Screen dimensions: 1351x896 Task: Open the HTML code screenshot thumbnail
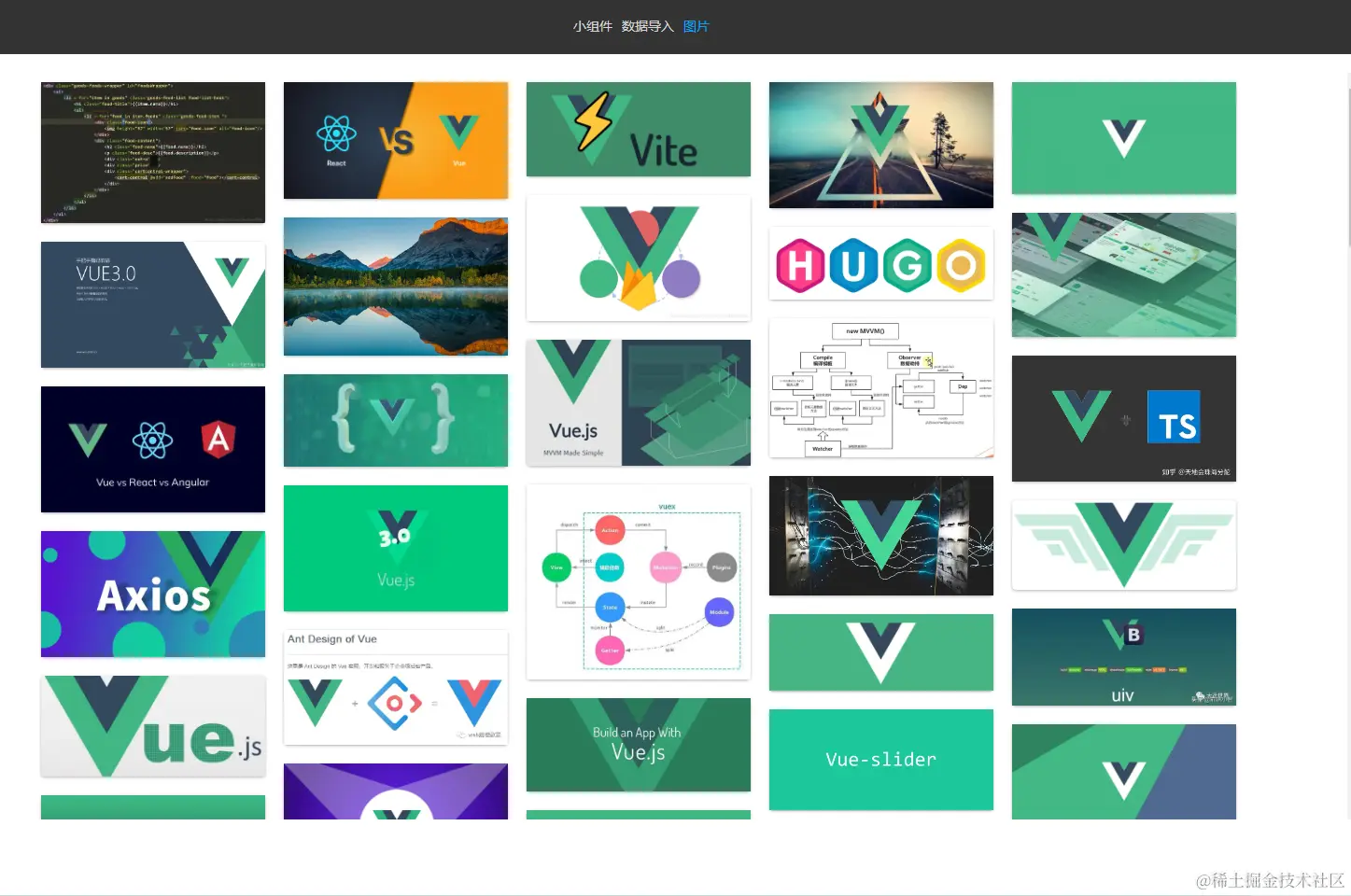153,152
